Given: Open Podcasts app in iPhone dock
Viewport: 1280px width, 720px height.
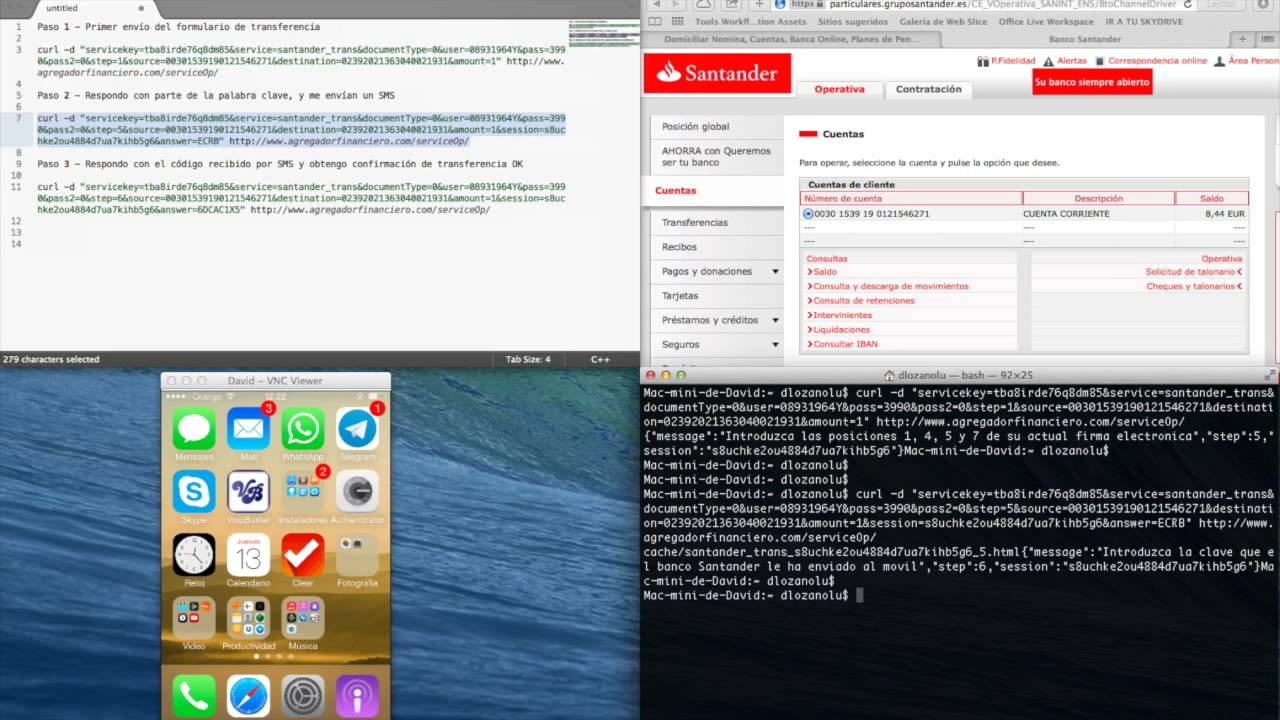Looking at the screenshot, I should (357, 696).
